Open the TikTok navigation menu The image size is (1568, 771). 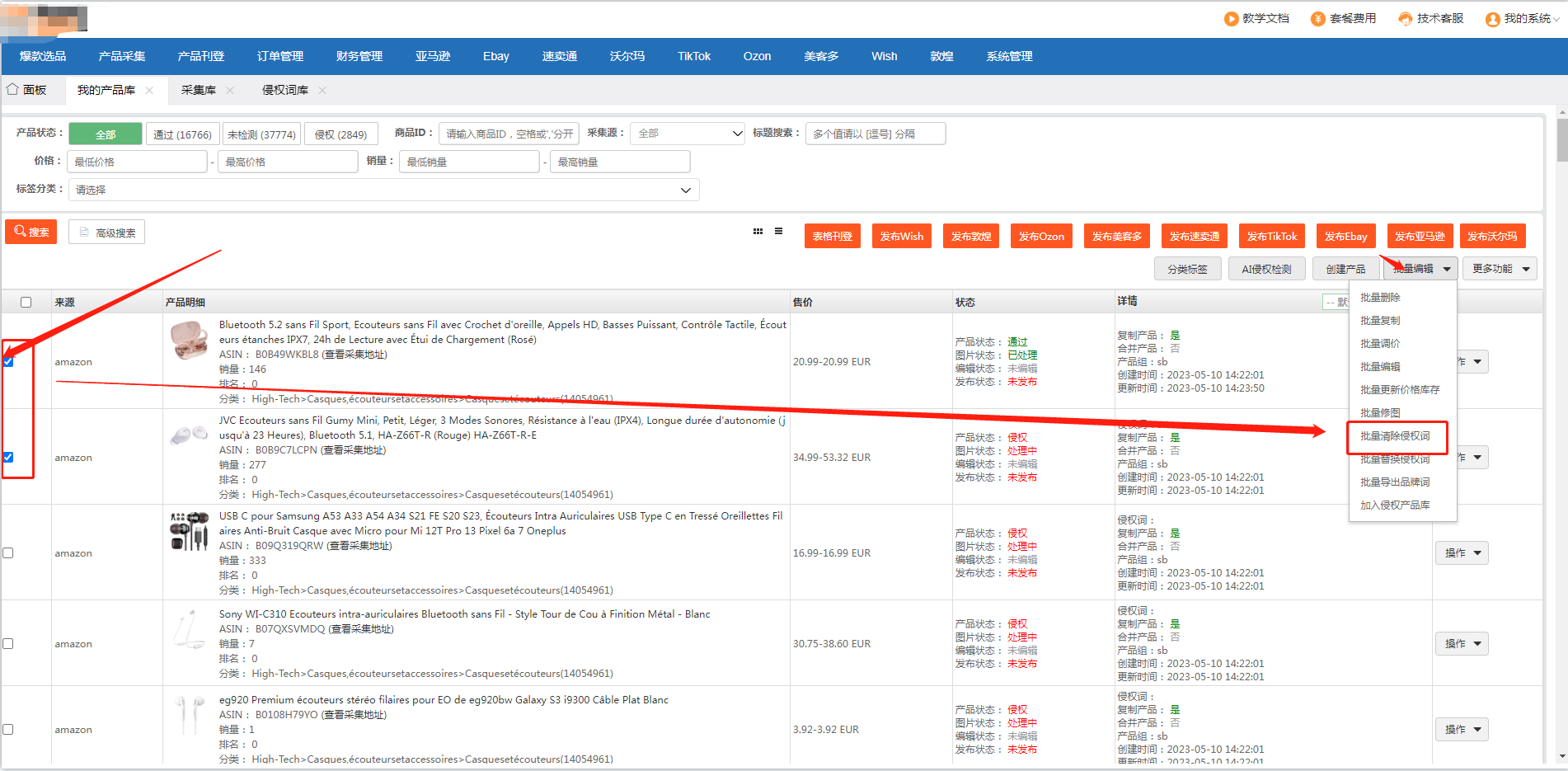click(x=694, y=56)
